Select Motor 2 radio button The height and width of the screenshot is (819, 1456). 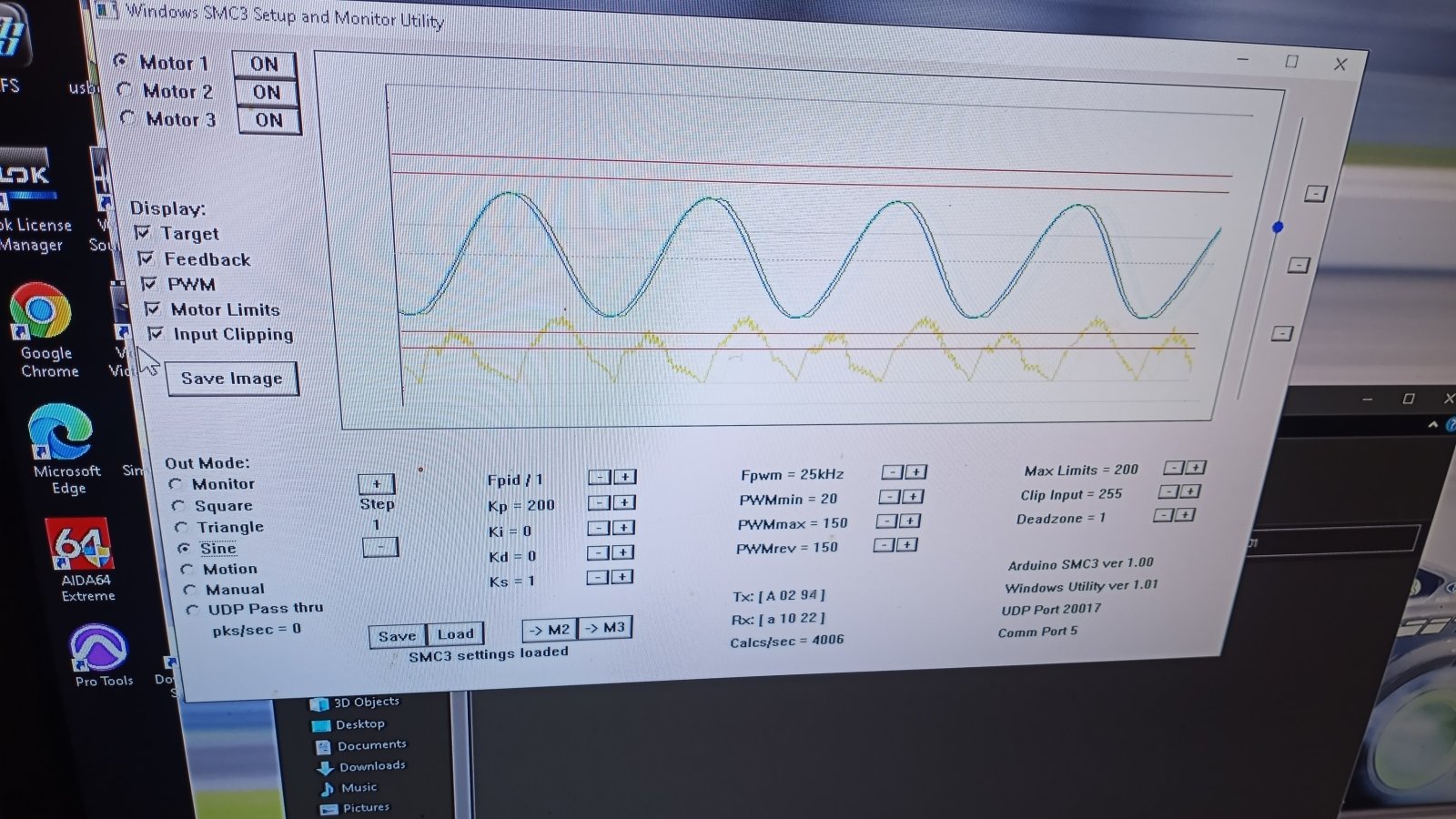pyautogui.click(x=124, y=89)
